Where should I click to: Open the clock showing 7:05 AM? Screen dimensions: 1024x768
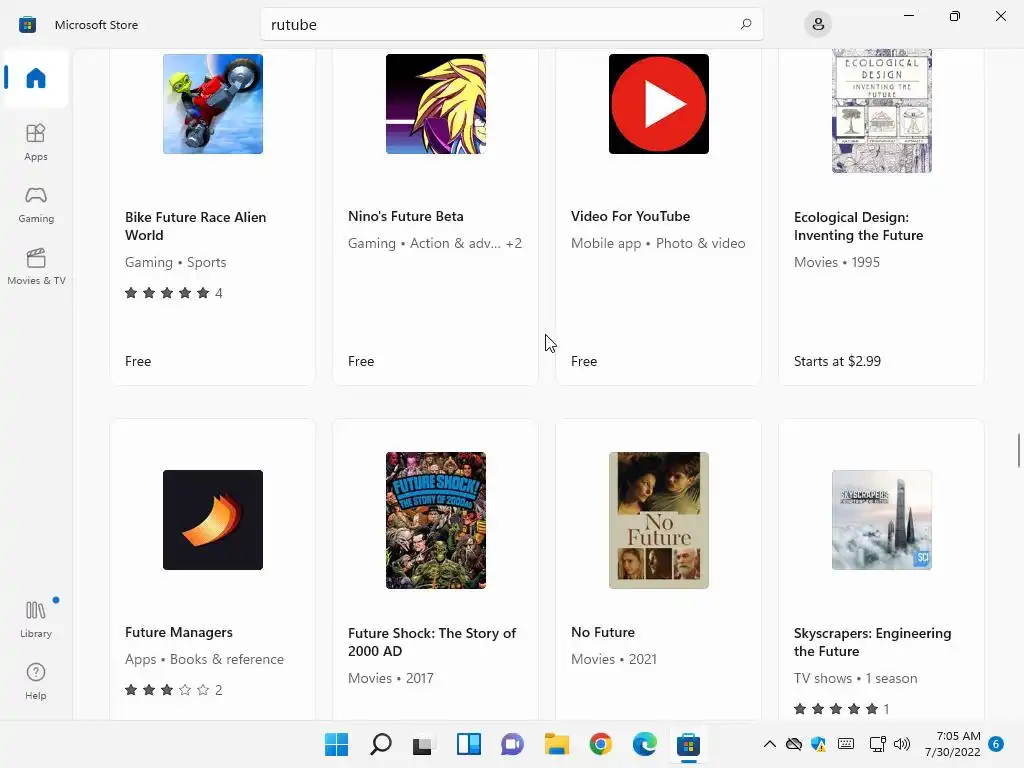tap(953, 744)
